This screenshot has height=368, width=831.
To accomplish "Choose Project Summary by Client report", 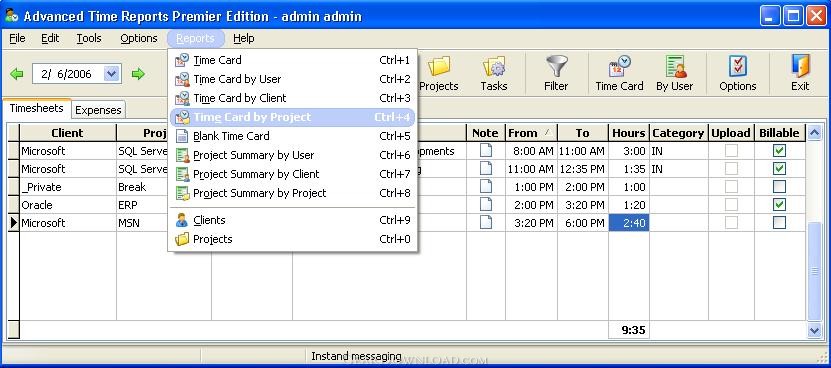I will tap(292, 174).
